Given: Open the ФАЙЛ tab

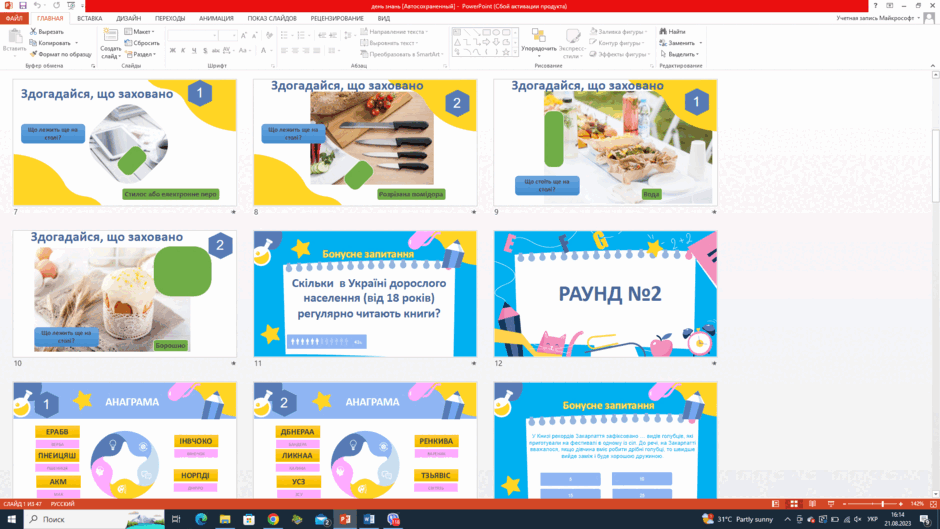Looking at the screenshot, I should 14,18.
